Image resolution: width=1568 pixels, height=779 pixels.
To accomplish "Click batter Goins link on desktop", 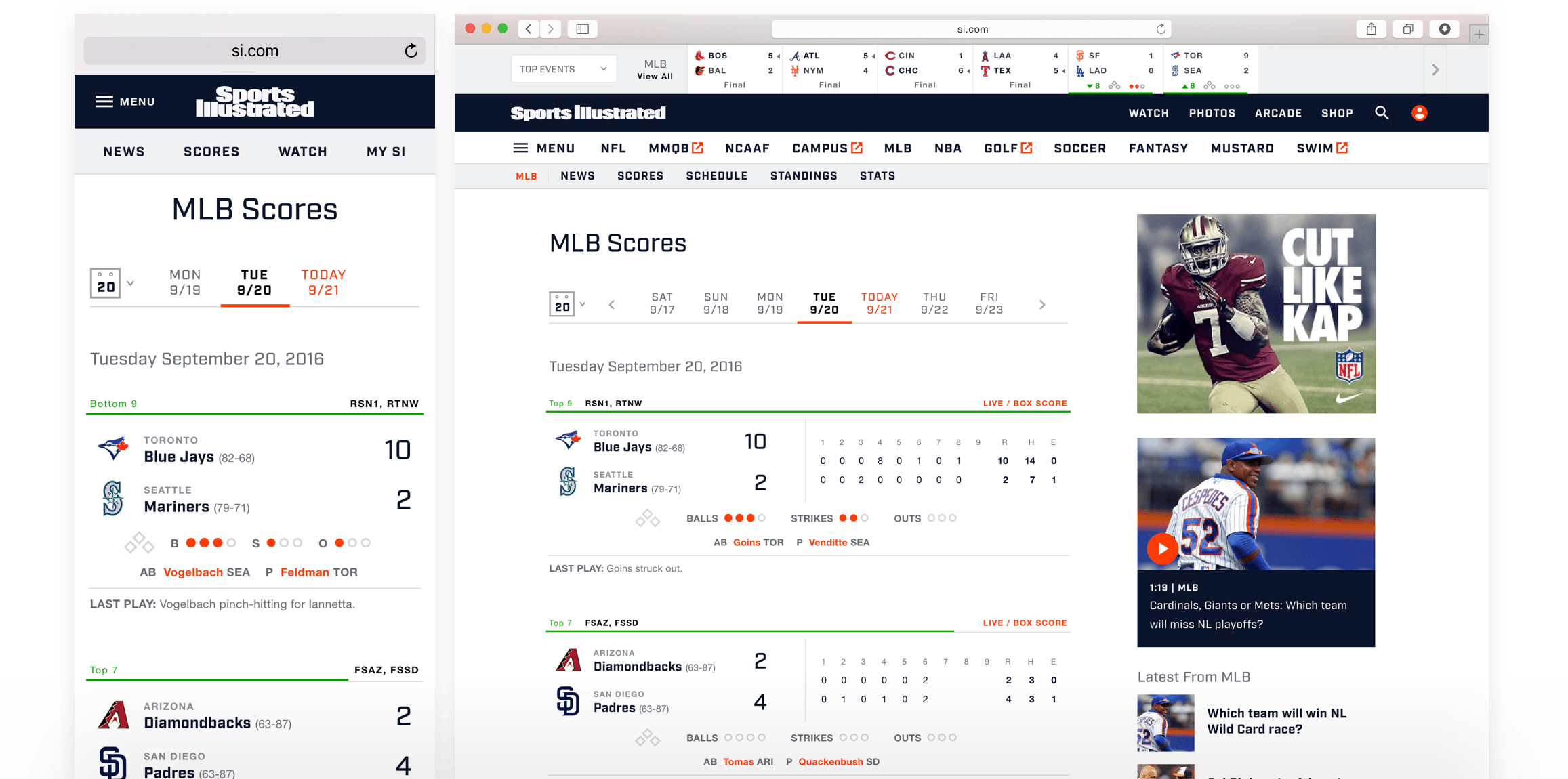I will (747, 543).
